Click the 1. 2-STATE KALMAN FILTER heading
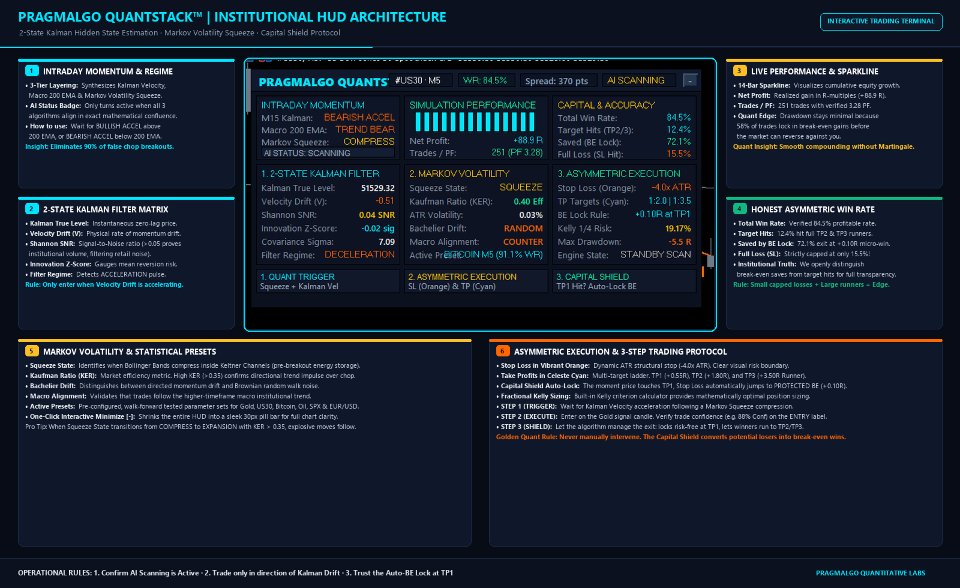 pyautogui.click(x=320, y=174)
